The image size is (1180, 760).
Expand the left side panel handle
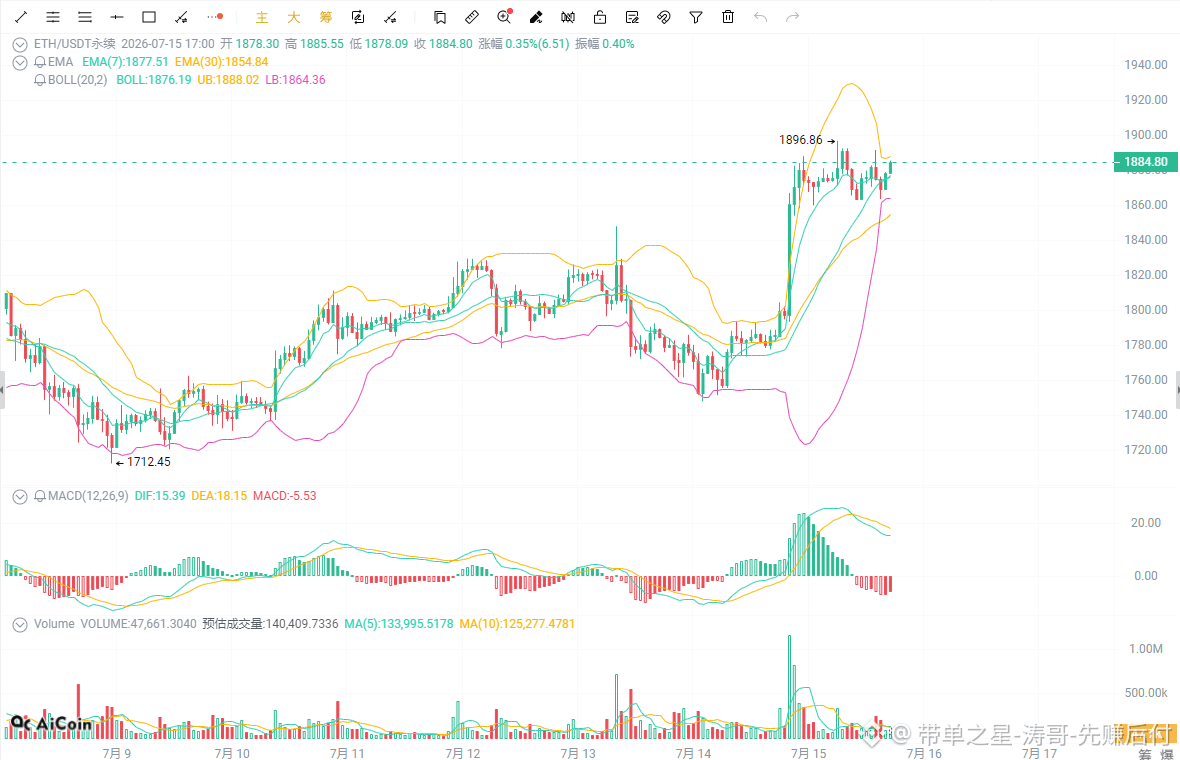pos(2,390)
